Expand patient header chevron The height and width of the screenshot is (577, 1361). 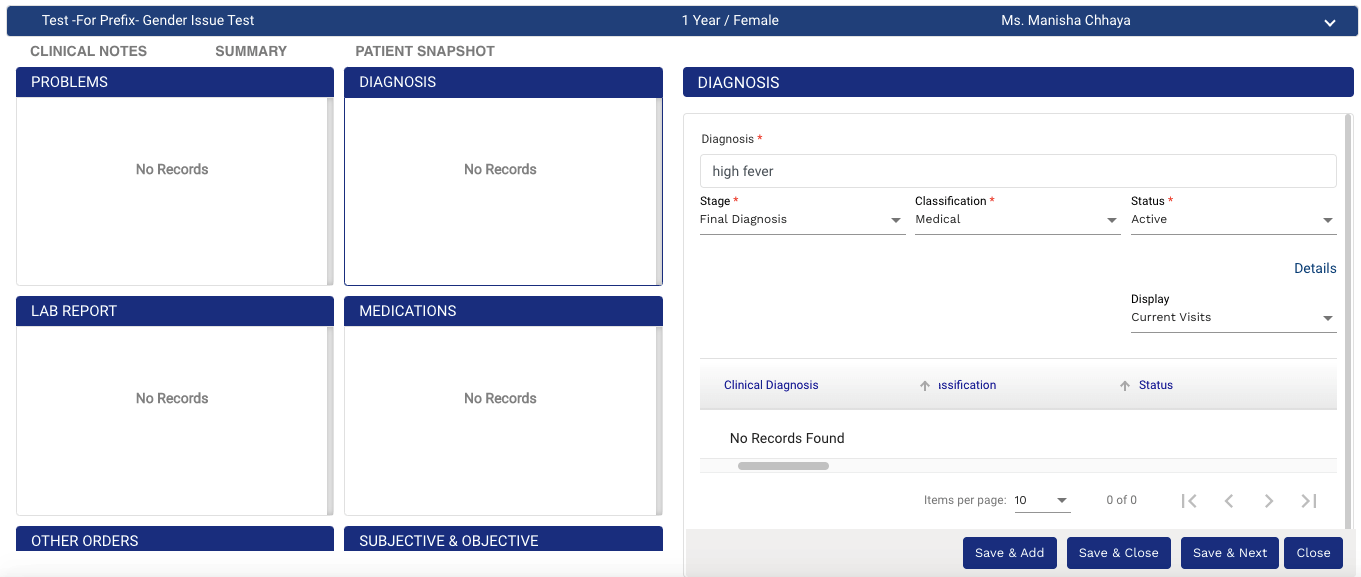coord(1329,23)
